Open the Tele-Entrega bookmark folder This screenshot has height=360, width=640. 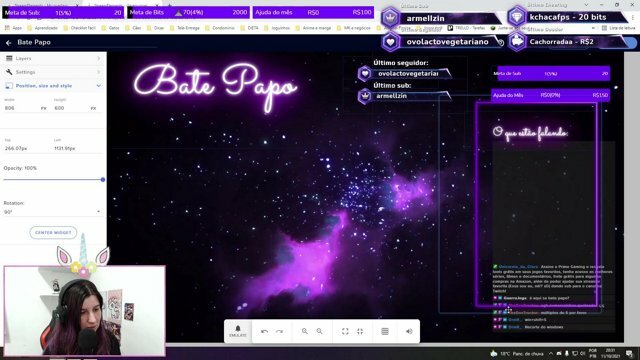[x=184, y=28]
